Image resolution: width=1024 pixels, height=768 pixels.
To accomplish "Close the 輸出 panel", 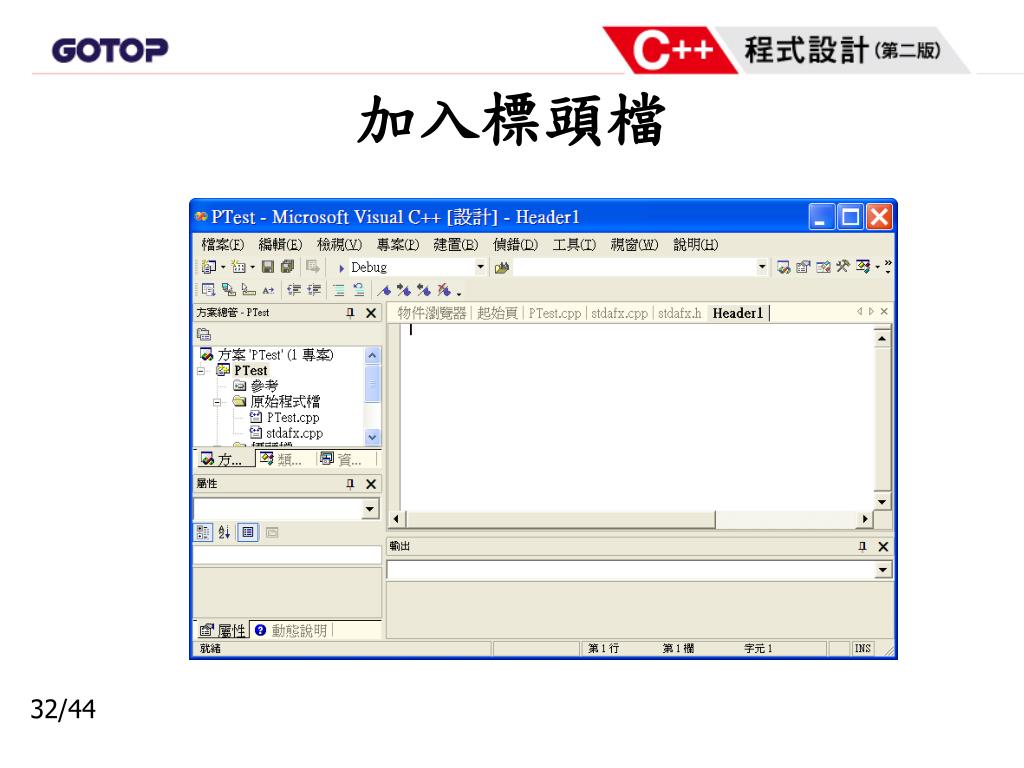I will pyautogui.click(x=883, y=547).
